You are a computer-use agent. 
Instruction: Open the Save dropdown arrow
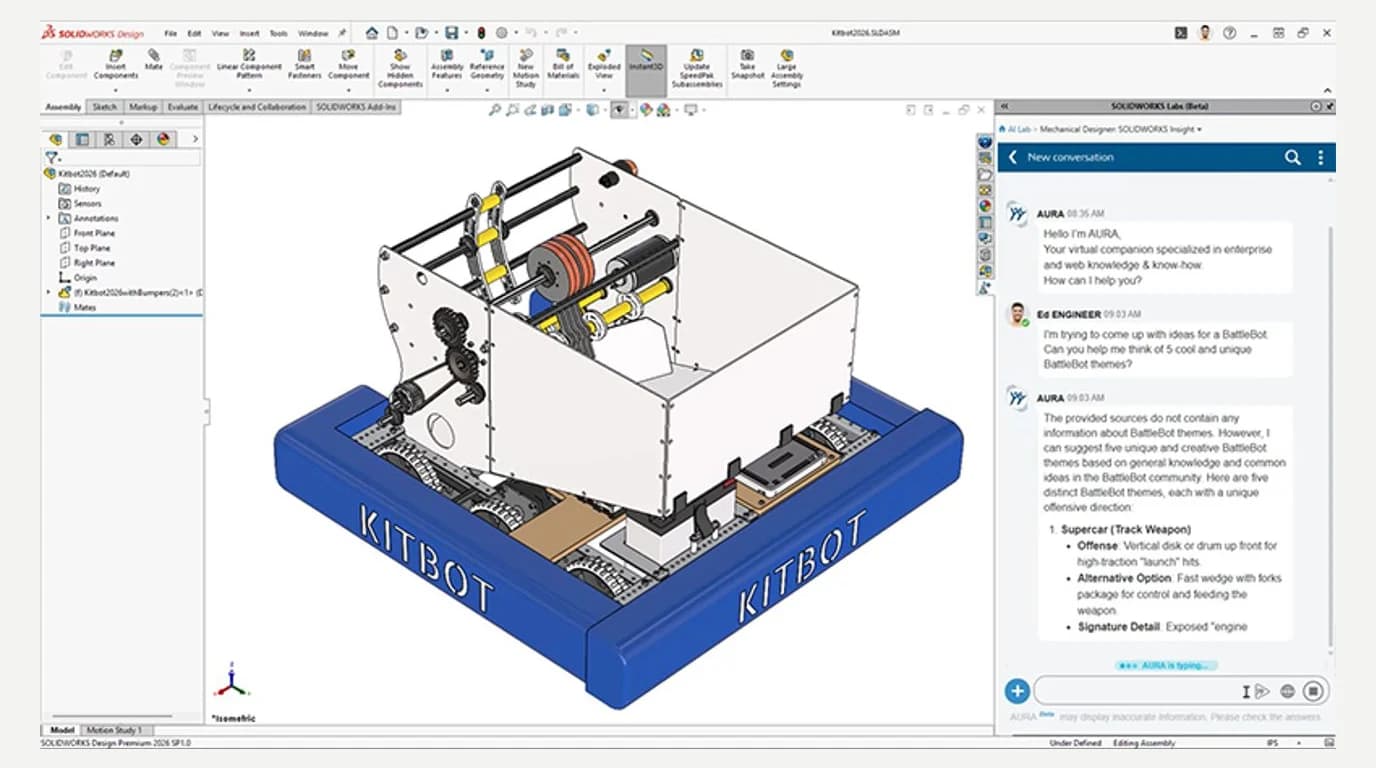[465, 33]
